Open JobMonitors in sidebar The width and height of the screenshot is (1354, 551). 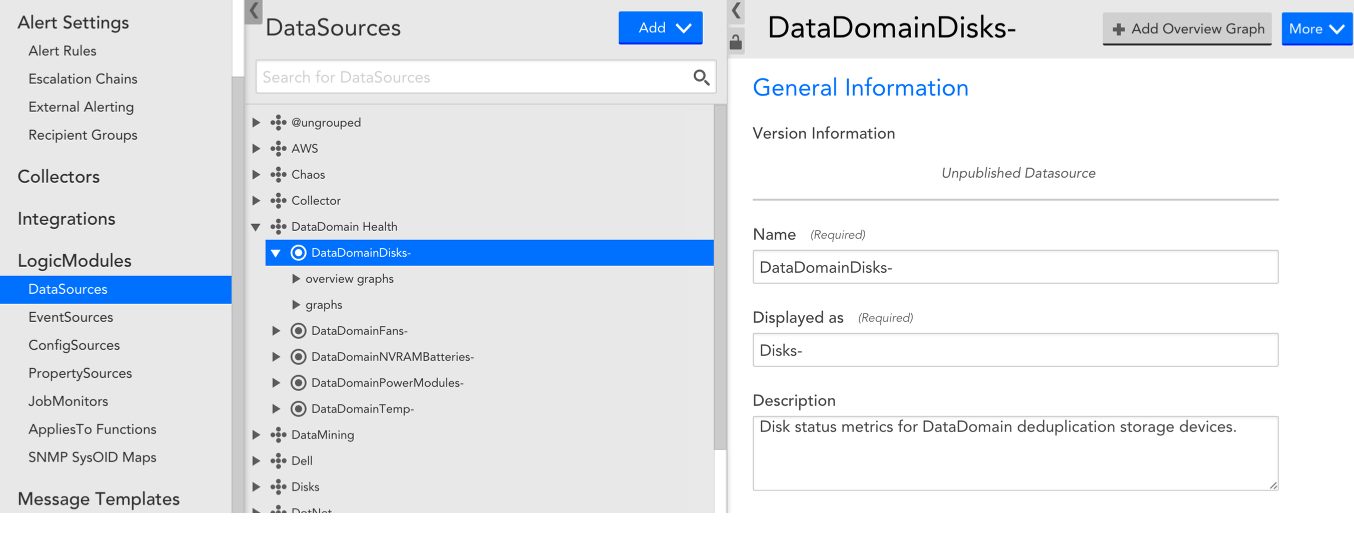tap(68, 401)
